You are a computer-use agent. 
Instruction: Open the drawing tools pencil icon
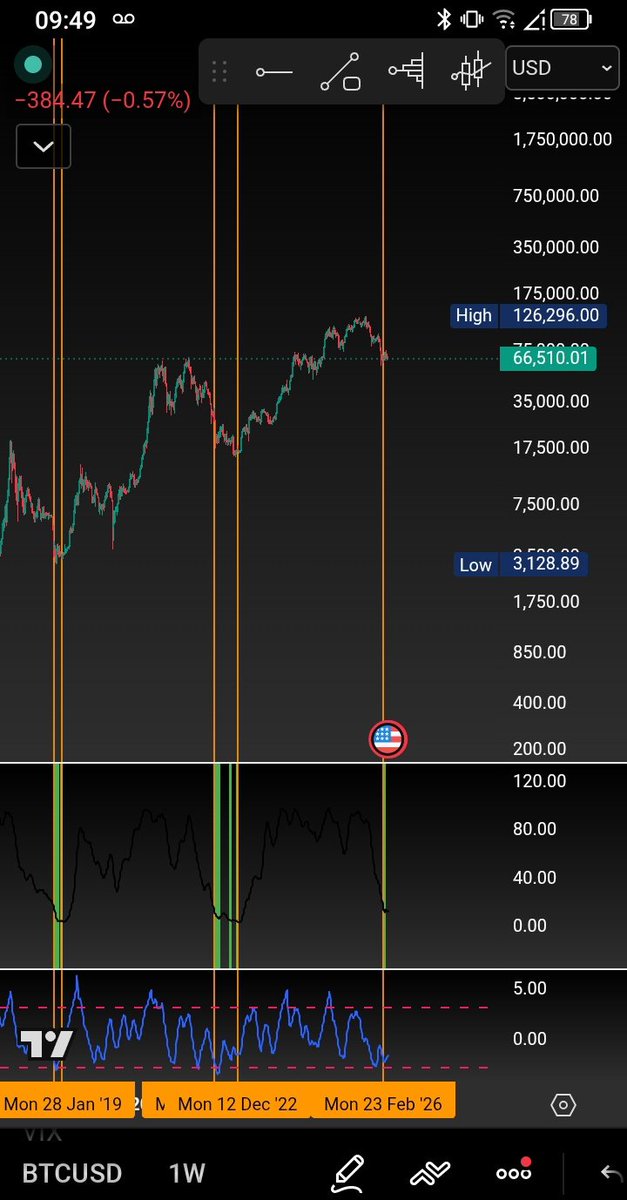[x=348, y=1171]
